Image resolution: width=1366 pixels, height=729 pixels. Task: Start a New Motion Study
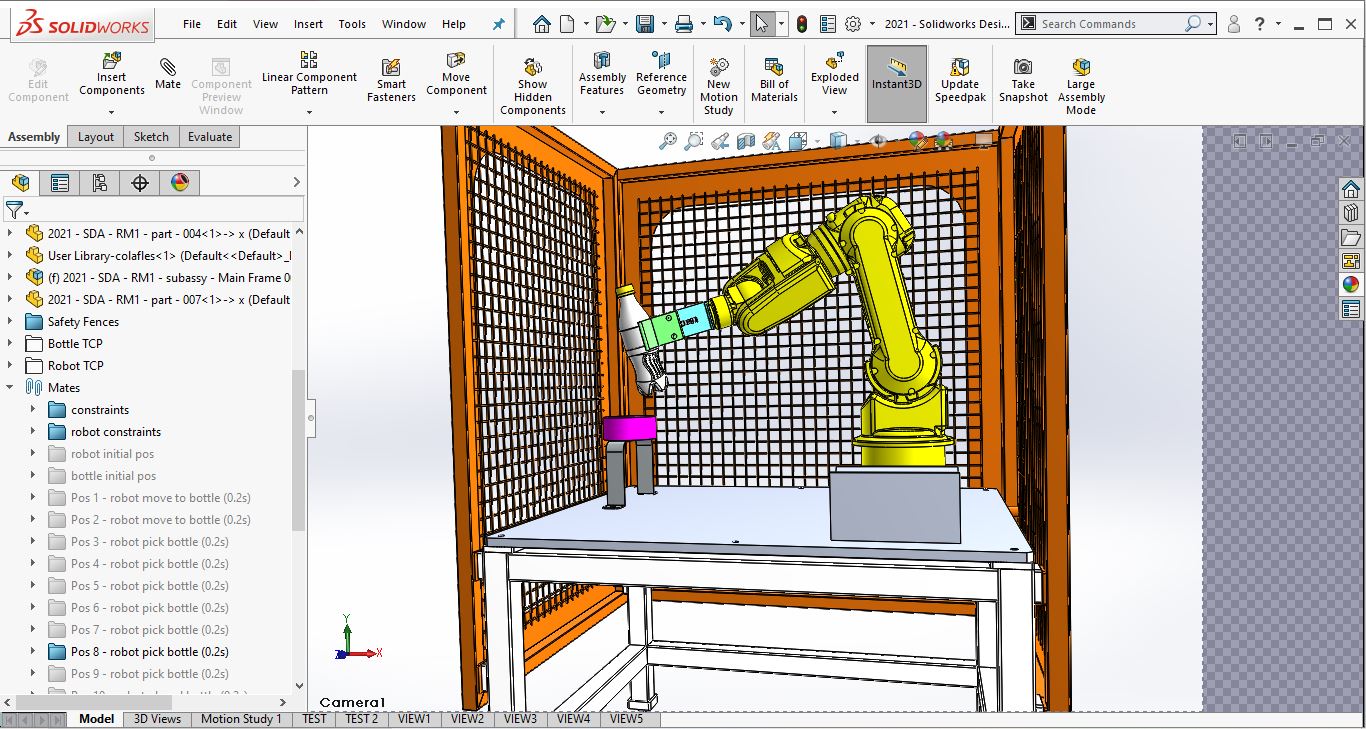point(718,85)
